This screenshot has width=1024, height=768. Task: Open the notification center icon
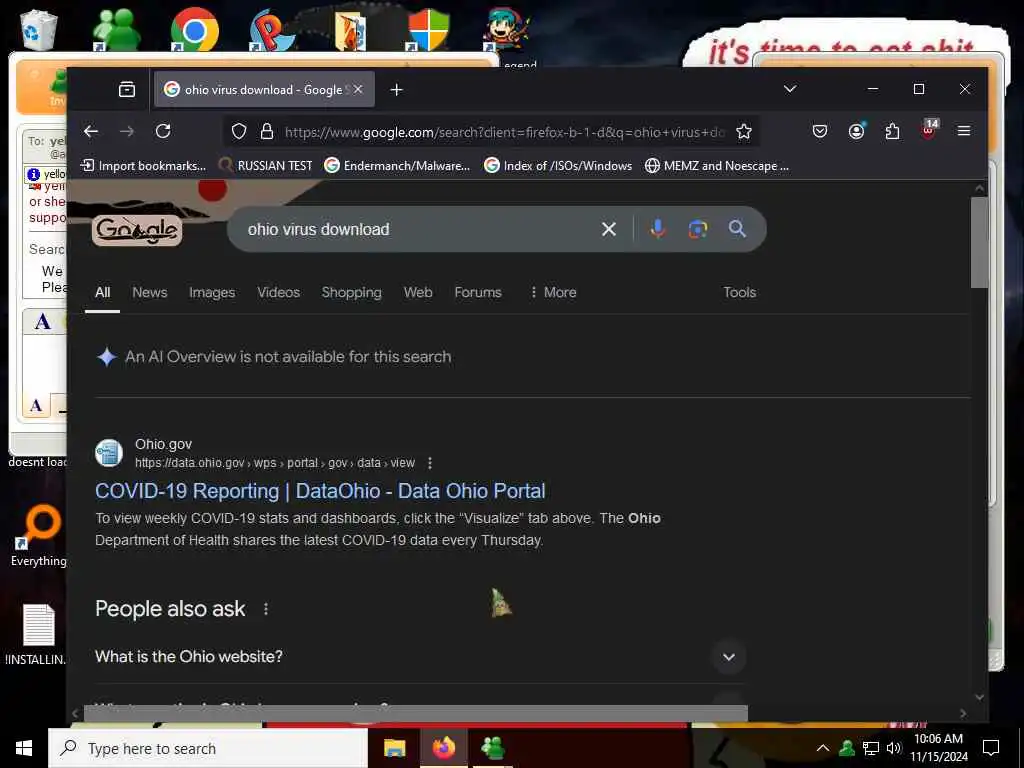(x=991, y=748)
